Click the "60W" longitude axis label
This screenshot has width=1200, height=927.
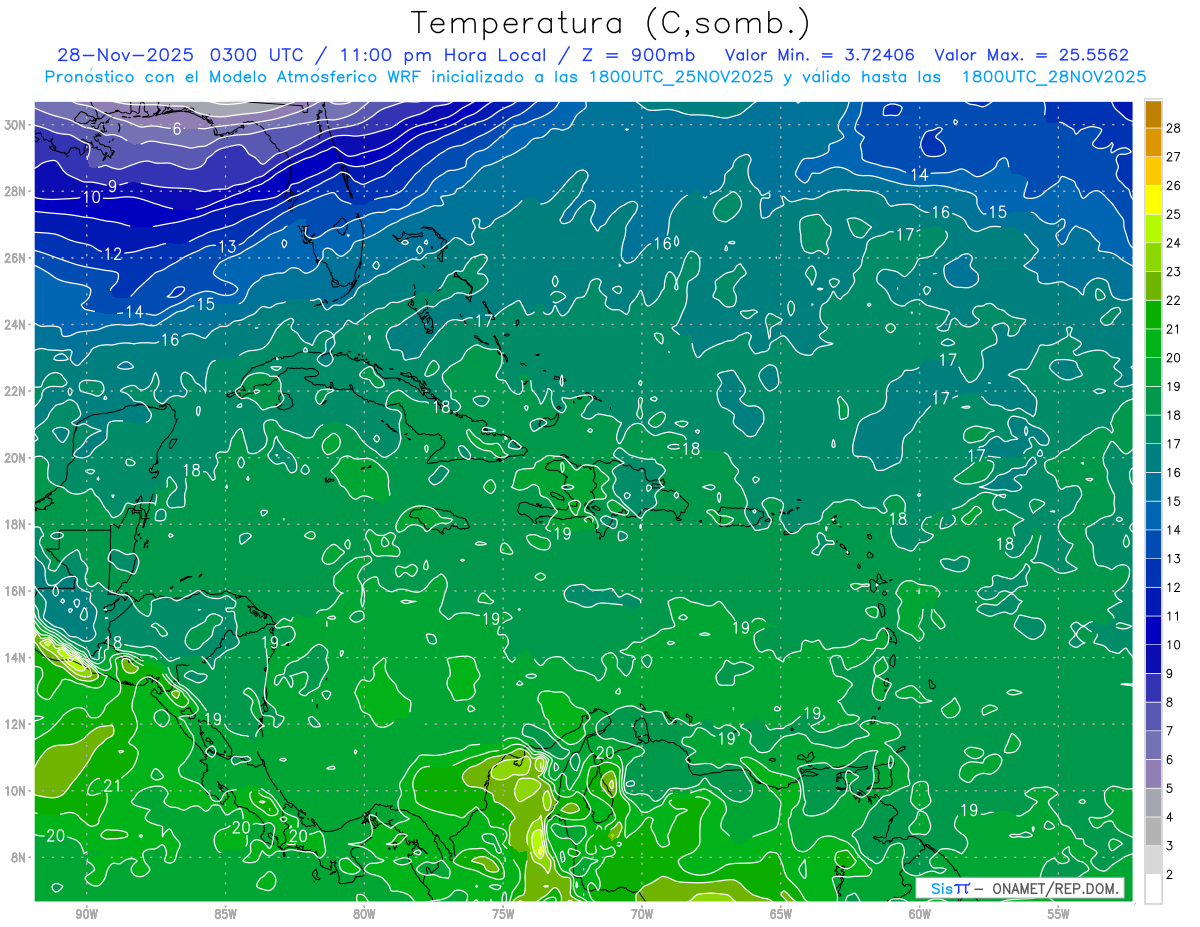(920, 914)
